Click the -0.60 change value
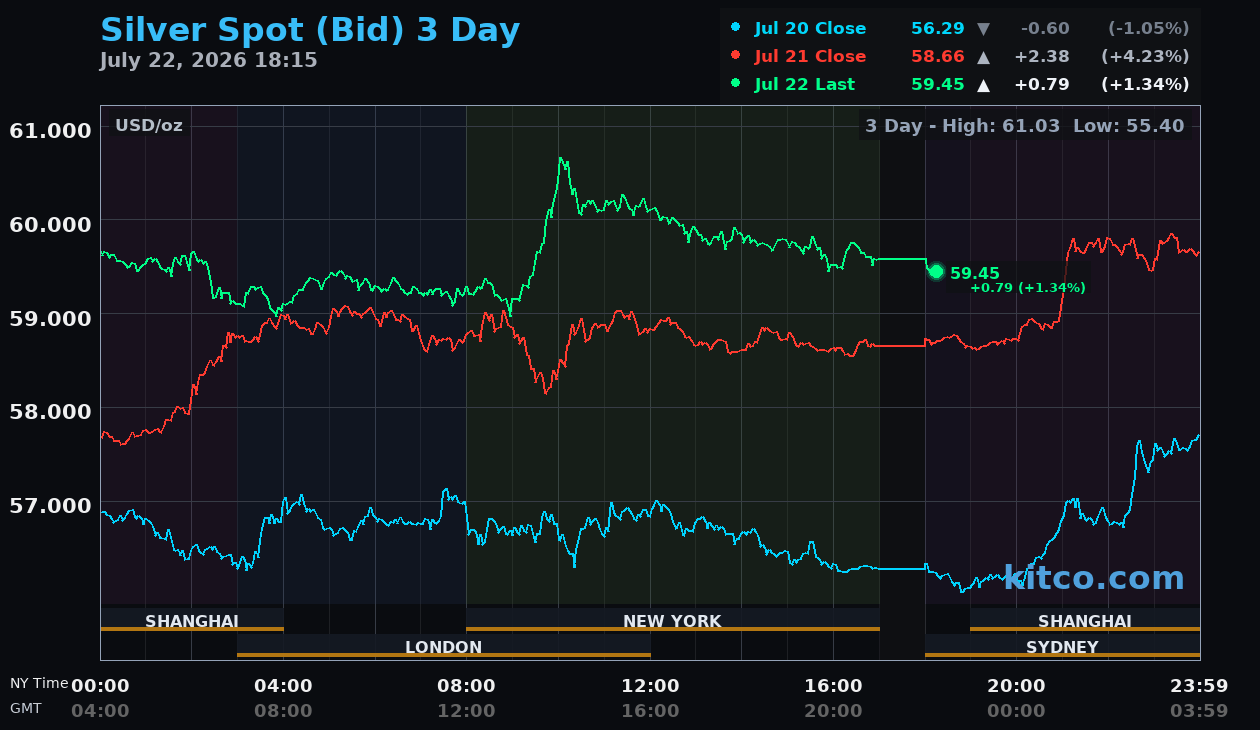Viewport: 1260px width, 730px height. tap(1045, 29)
